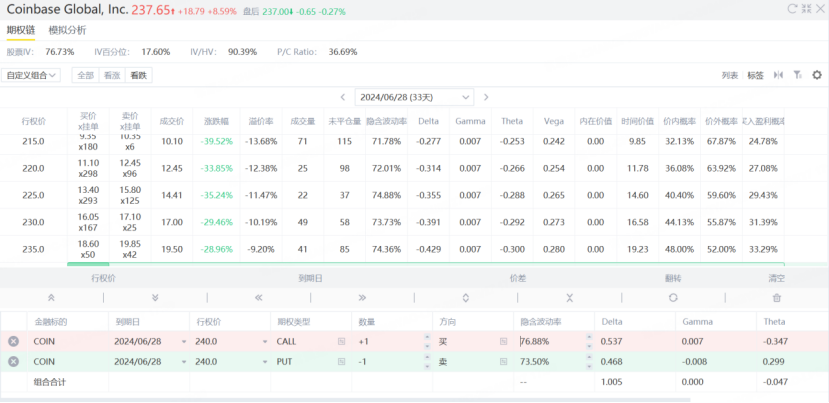The image size is (829, 403).
Task: Select 看跌 puts filter
Action: coord(139,75)
